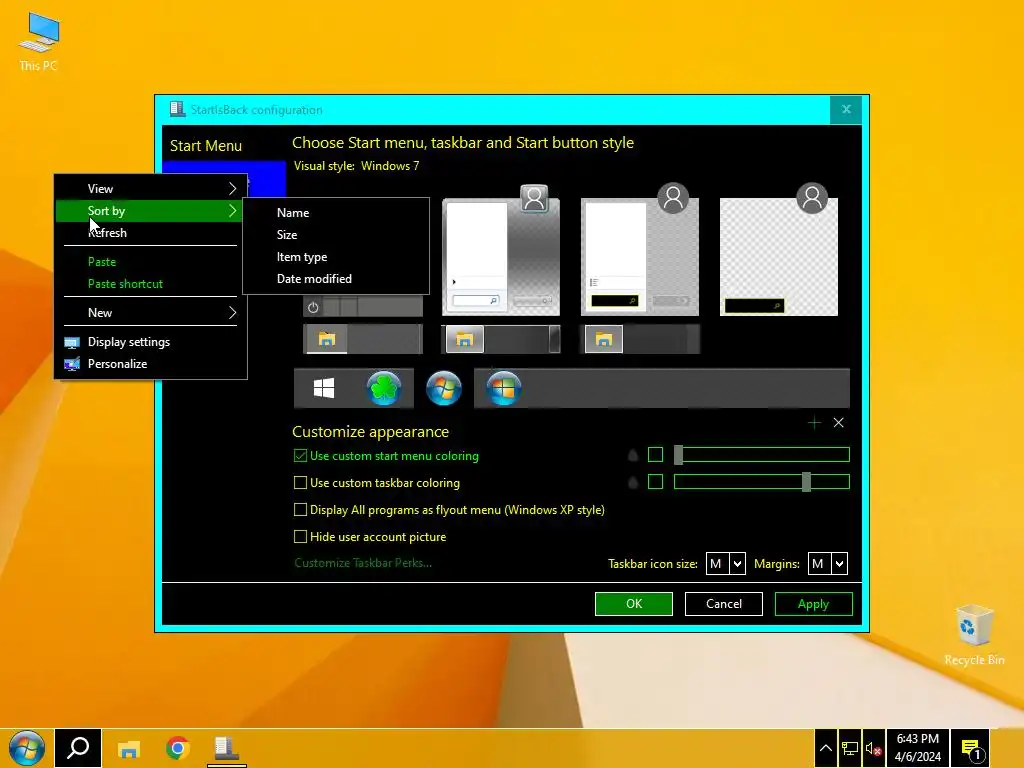Click the OK button
This screenshot has height=768, width=1024.
(x=633, y=604)
